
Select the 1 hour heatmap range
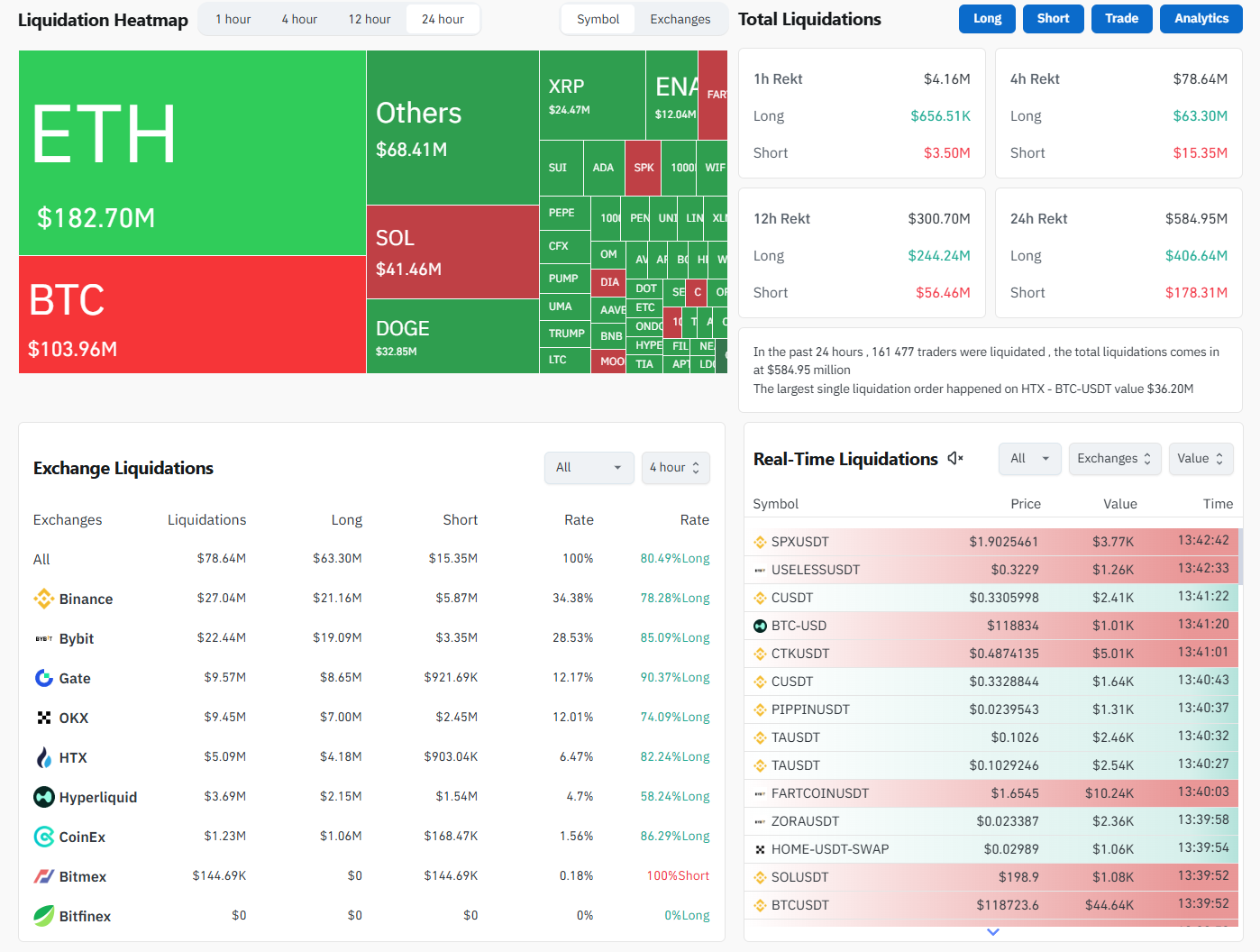(x=233, y=19)
